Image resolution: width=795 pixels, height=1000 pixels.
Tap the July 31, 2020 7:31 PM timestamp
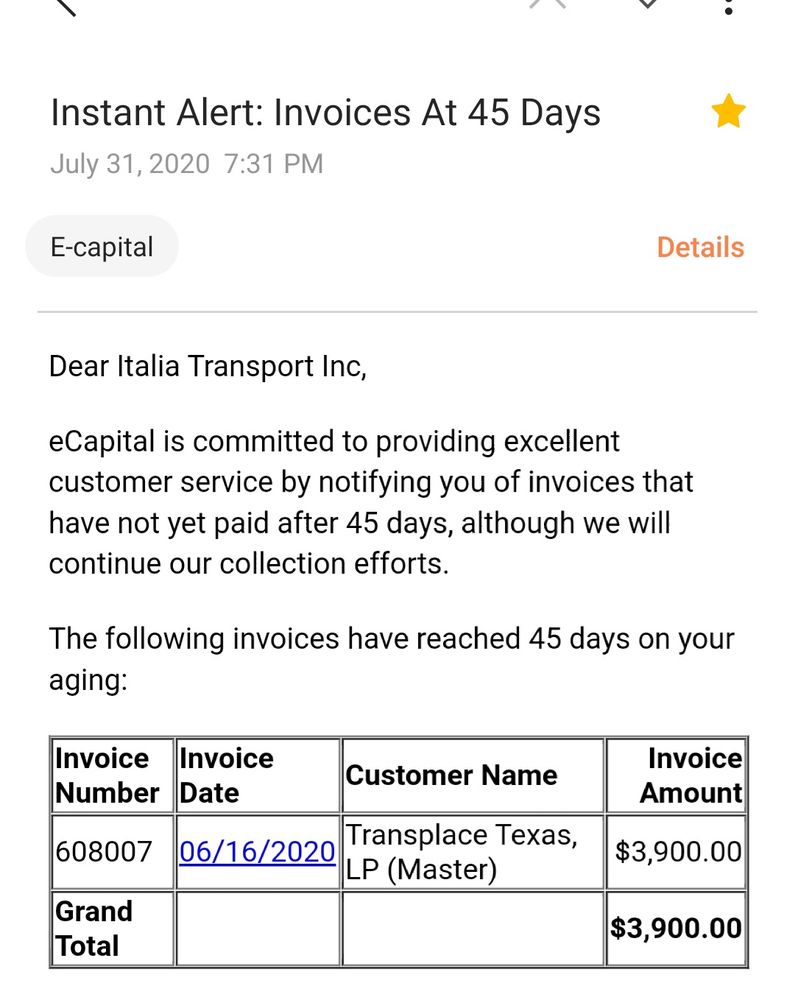[x=187, y=164]
